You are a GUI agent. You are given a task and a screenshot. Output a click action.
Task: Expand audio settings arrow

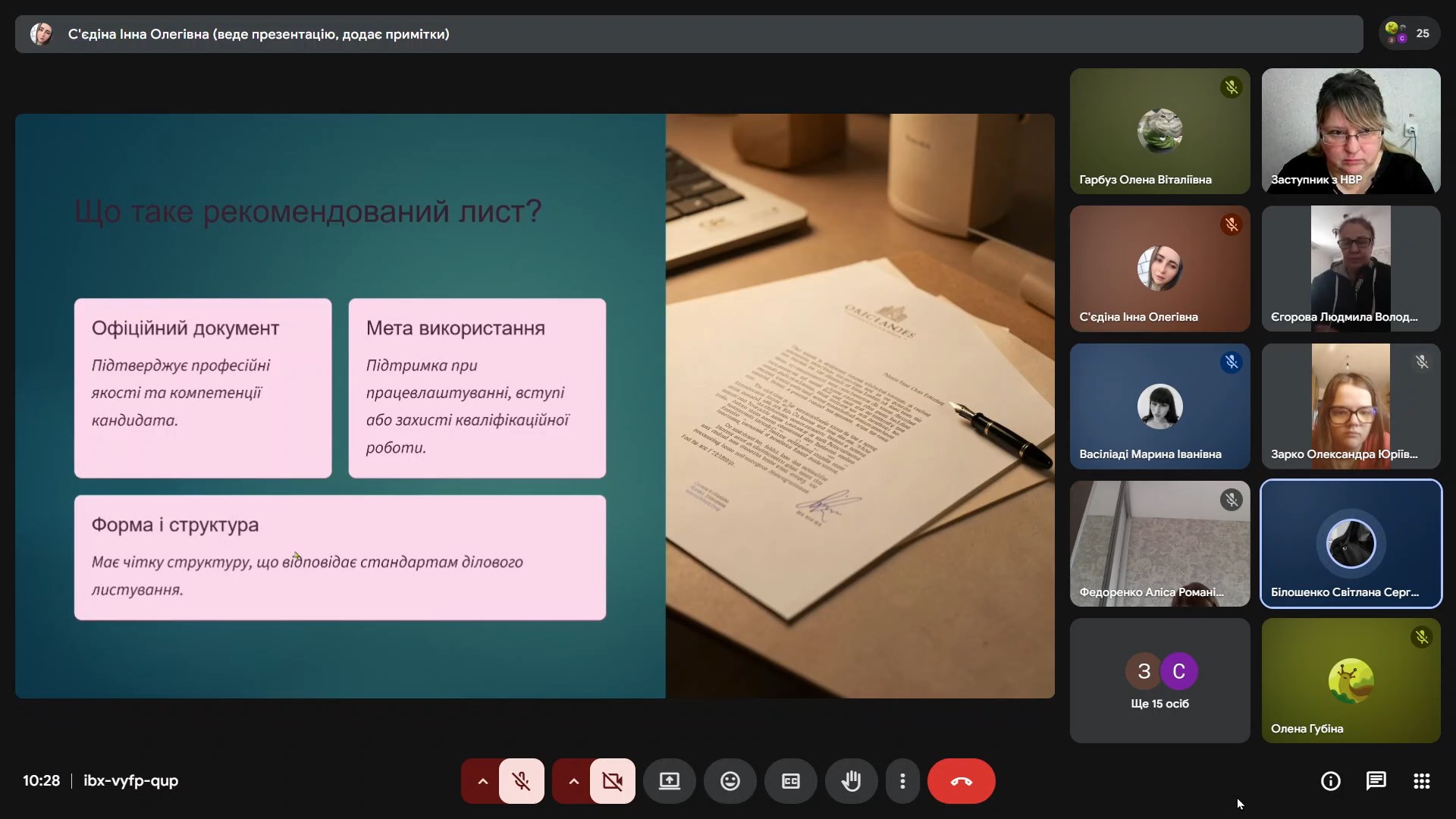(482, 781)
